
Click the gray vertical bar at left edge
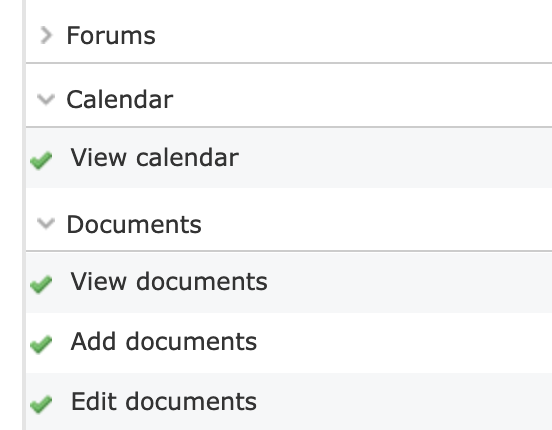pos(24,215)
